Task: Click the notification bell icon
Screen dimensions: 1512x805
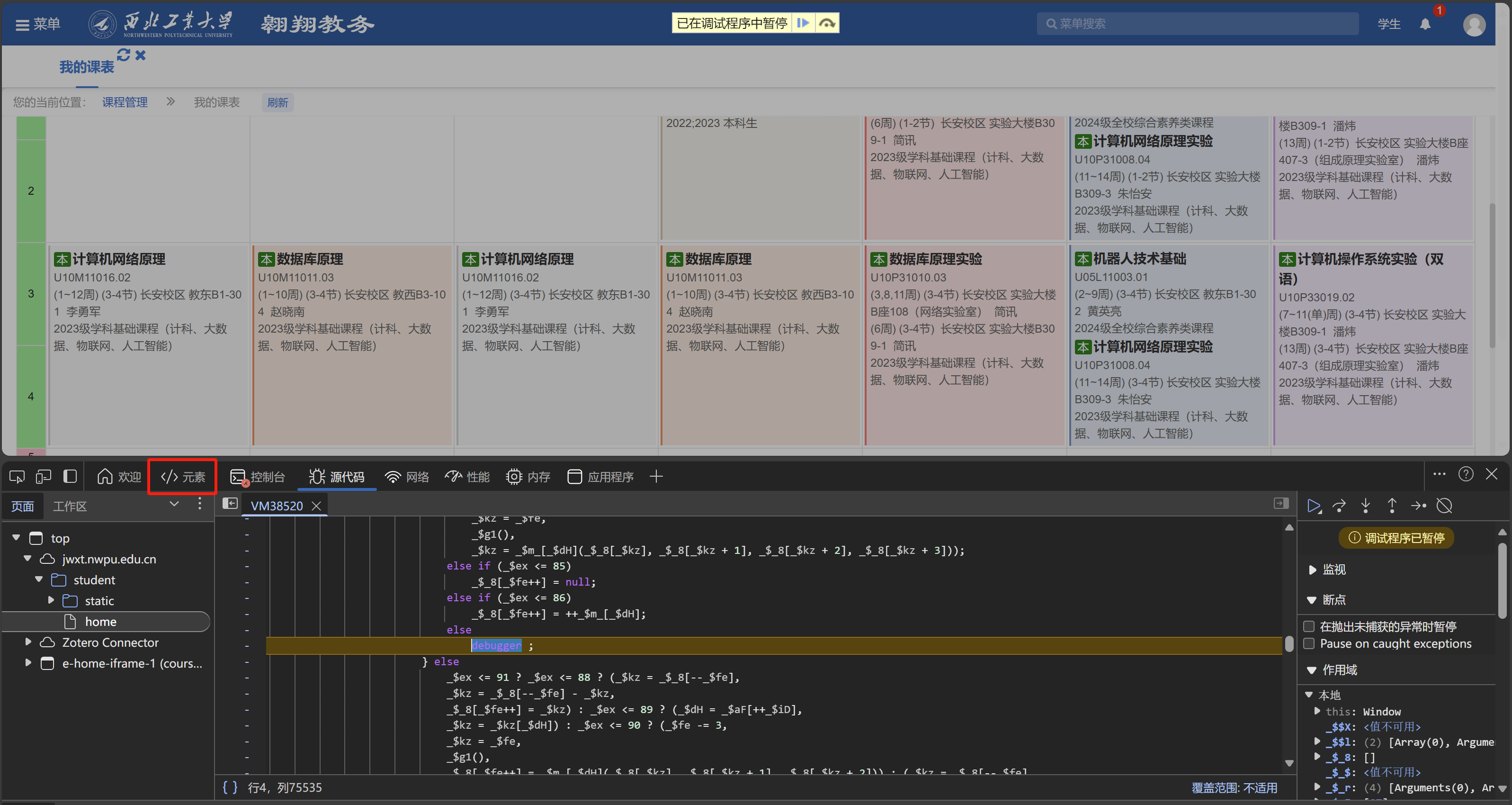Action: click(x=1424, y=24)
